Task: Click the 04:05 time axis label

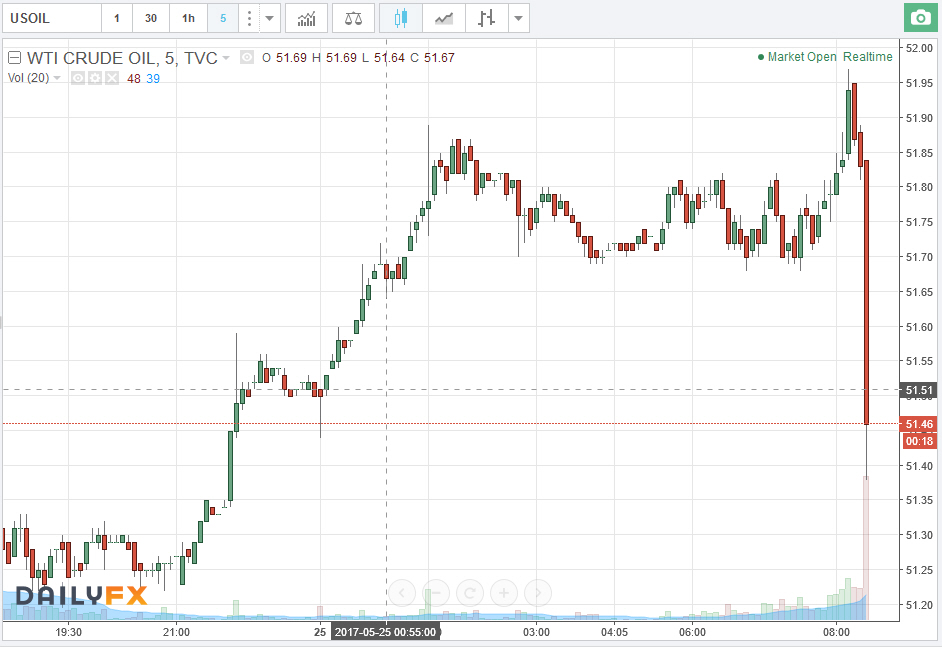Action: (x=614, y=632)
